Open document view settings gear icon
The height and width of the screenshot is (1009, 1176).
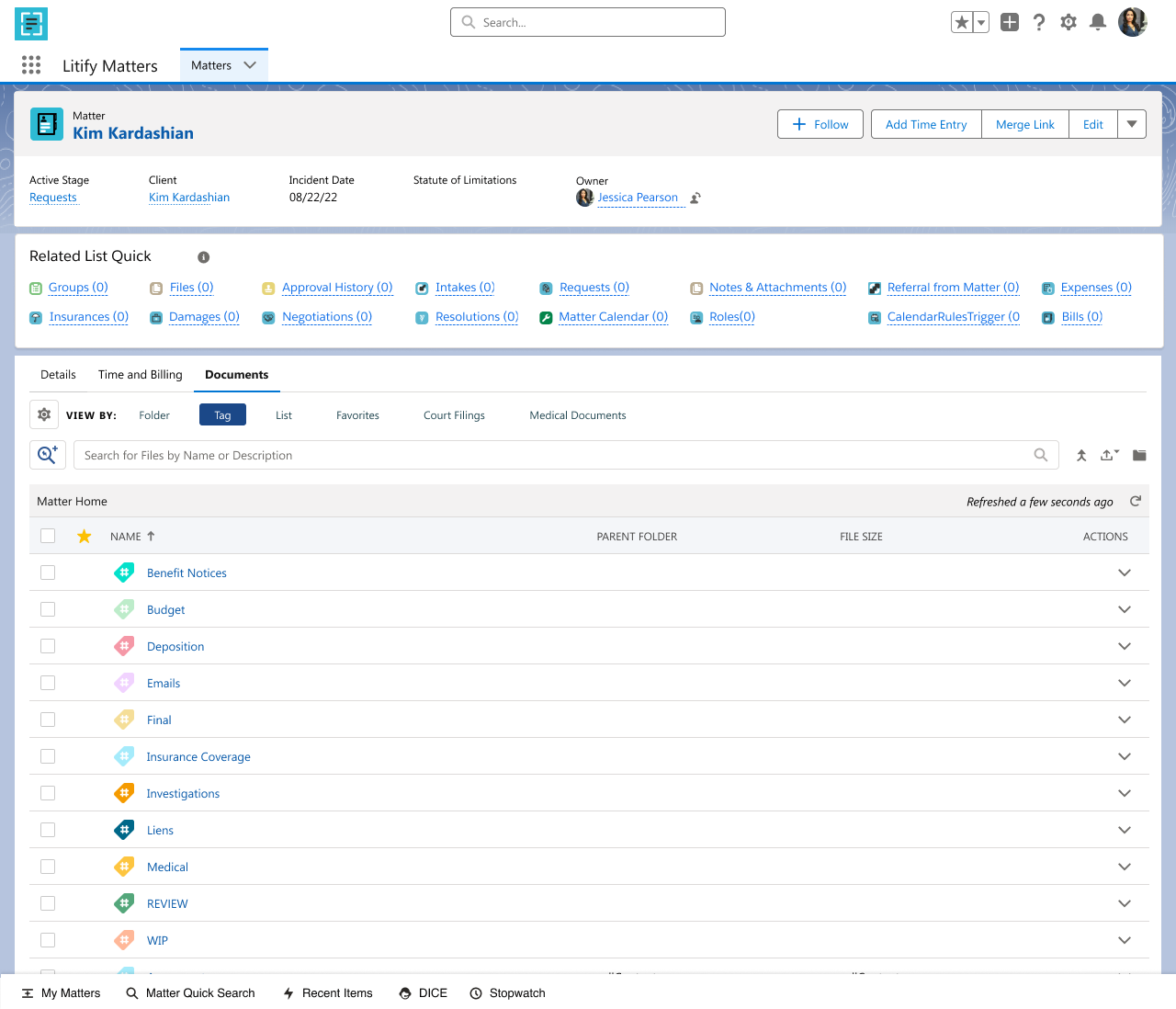44,415
